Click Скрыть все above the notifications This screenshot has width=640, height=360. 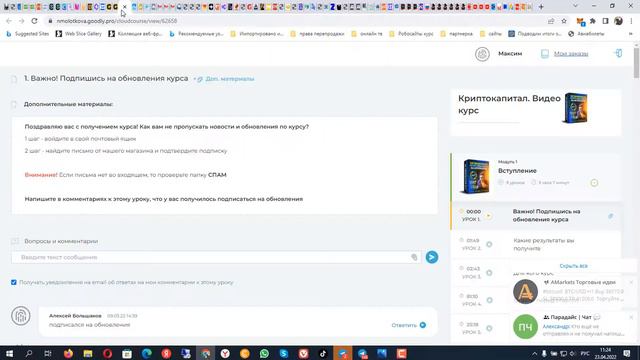coord(573,266)
